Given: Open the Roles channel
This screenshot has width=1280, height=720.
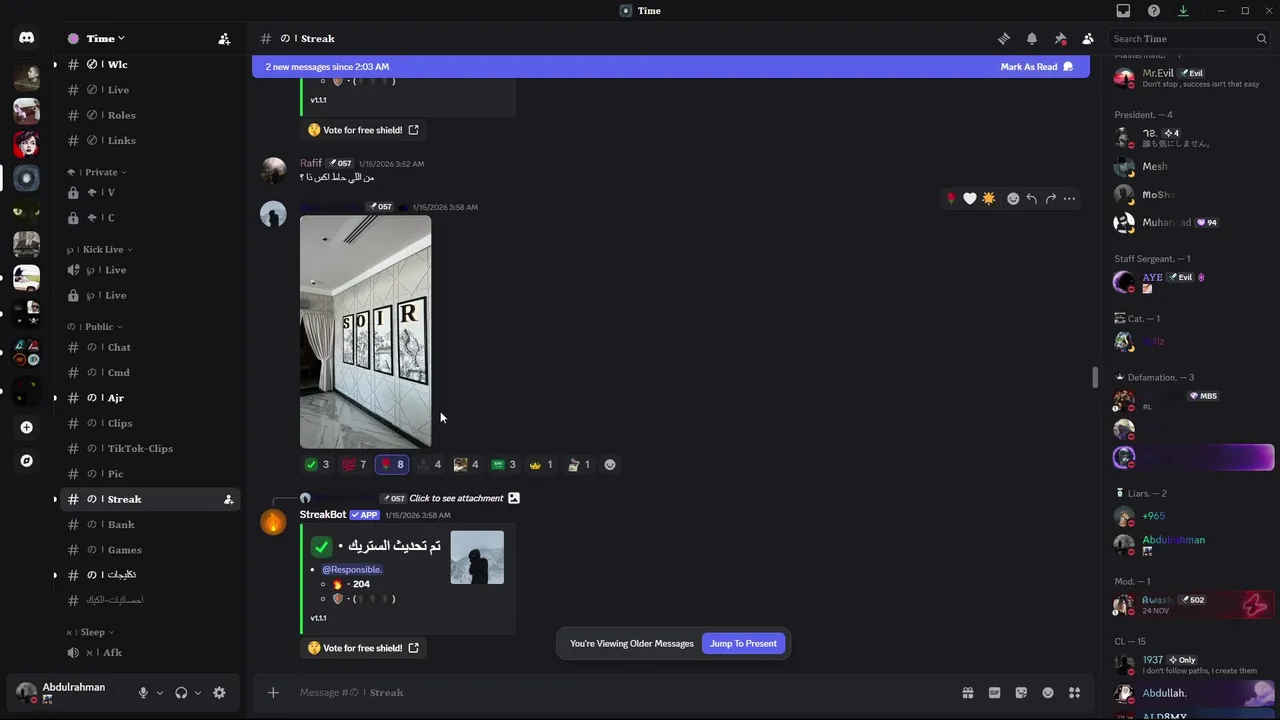Looking at the screenshot, I should pos(150,115).
